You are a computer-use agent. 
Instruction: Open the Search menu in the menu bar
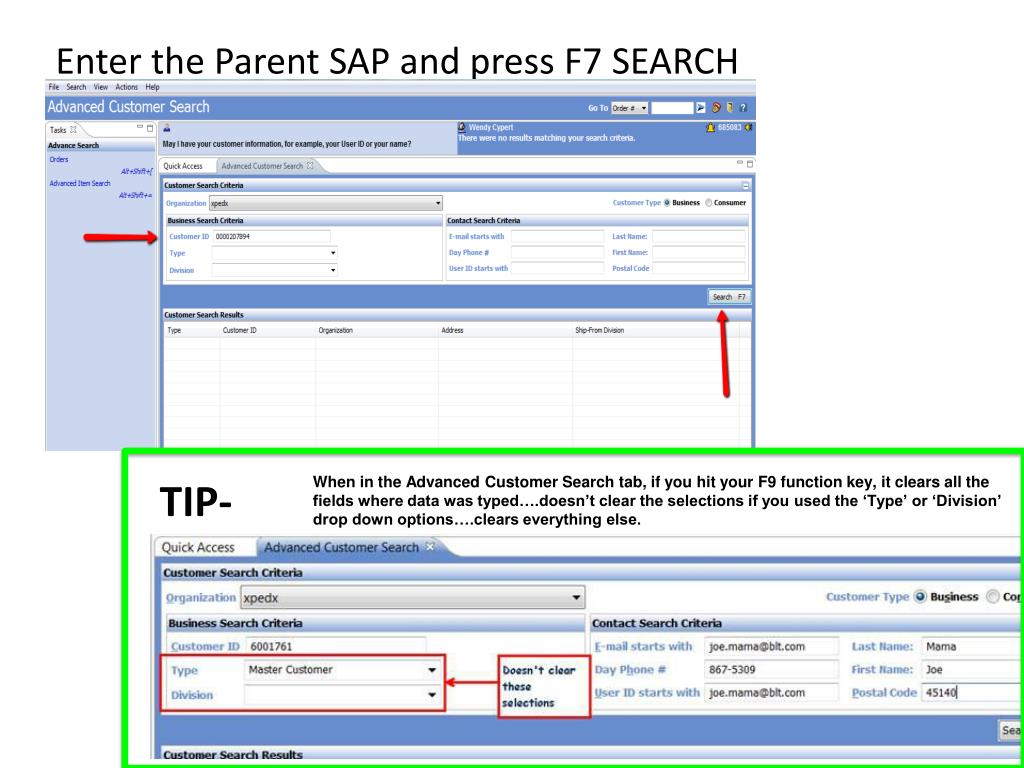tap(76, 87)
